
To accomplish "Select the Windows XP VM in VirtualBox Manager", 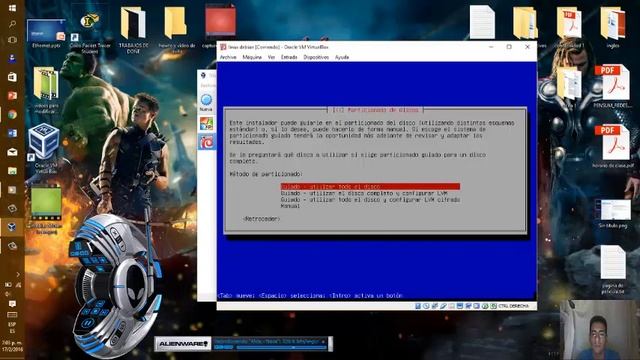I will 206,123.
